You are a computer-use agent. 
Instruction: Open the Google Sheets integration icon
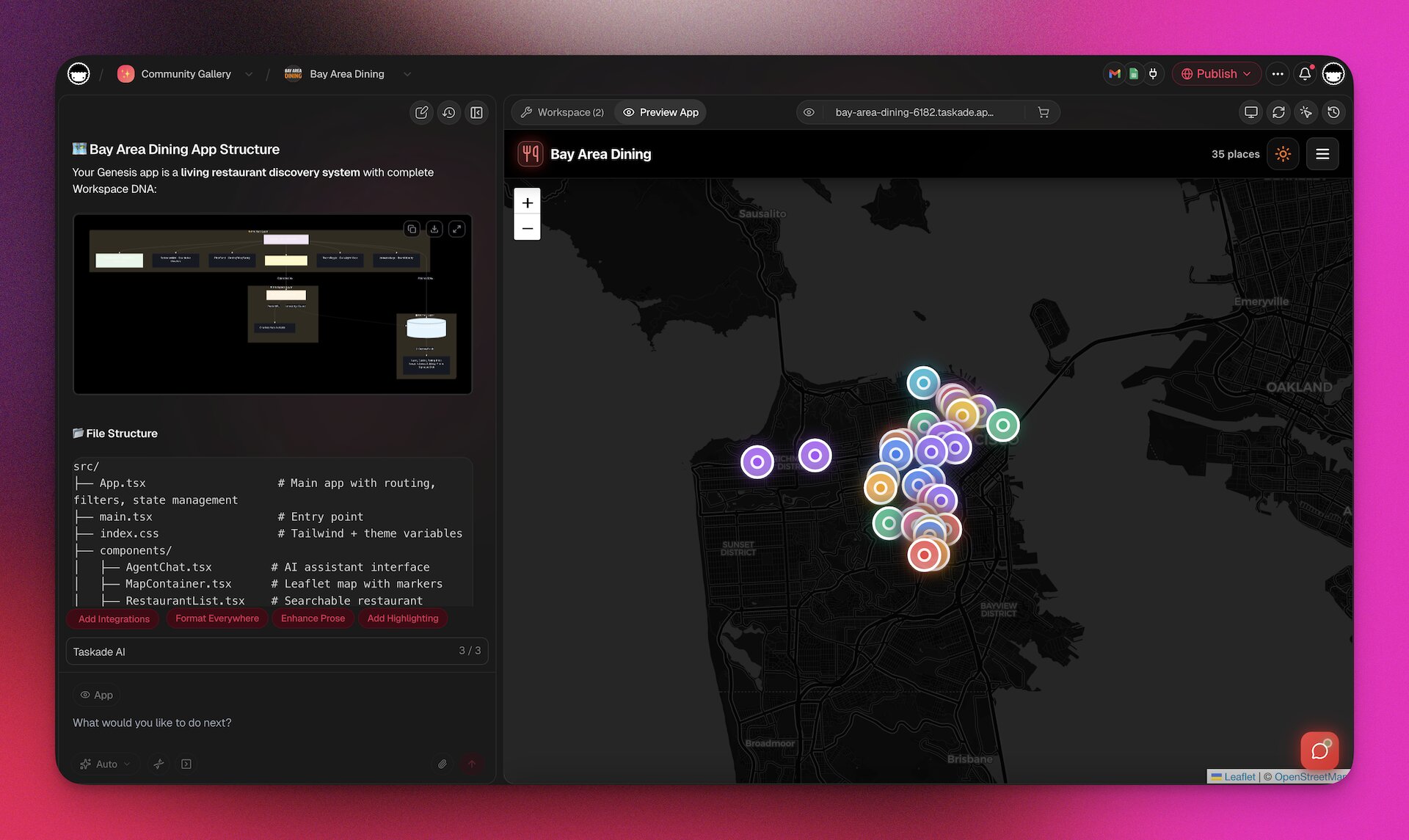[1133, 73]
